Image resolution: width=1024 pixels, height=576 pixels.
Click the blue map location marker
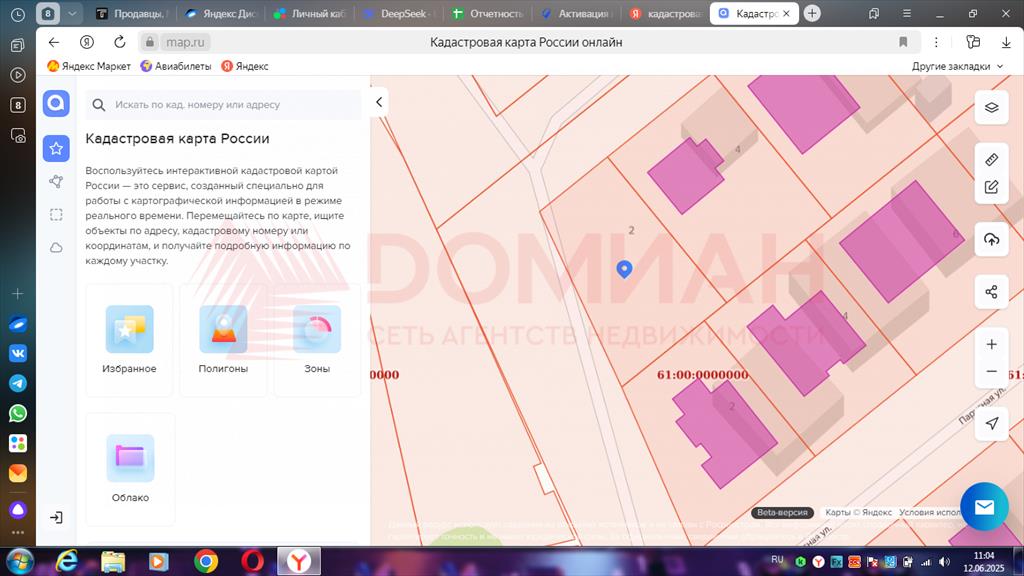pos(624,268)
